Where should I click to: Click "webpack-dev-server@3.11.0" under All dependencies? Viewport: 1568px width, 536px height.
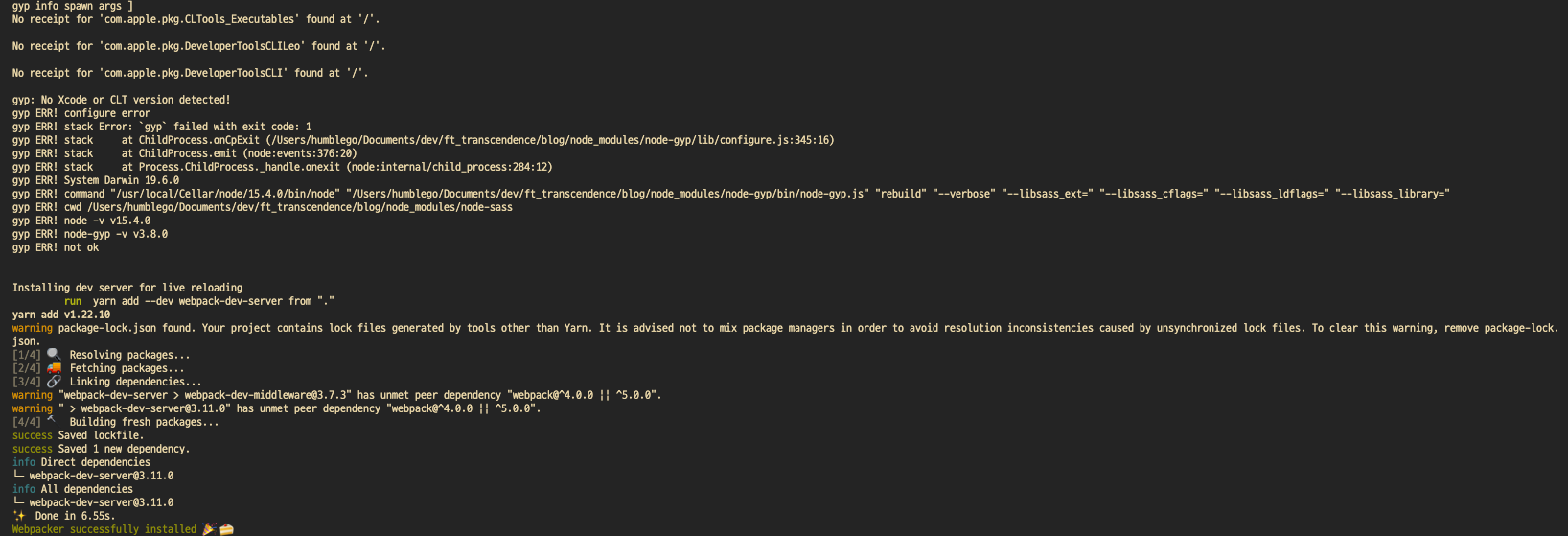click(x=101, y=502)
